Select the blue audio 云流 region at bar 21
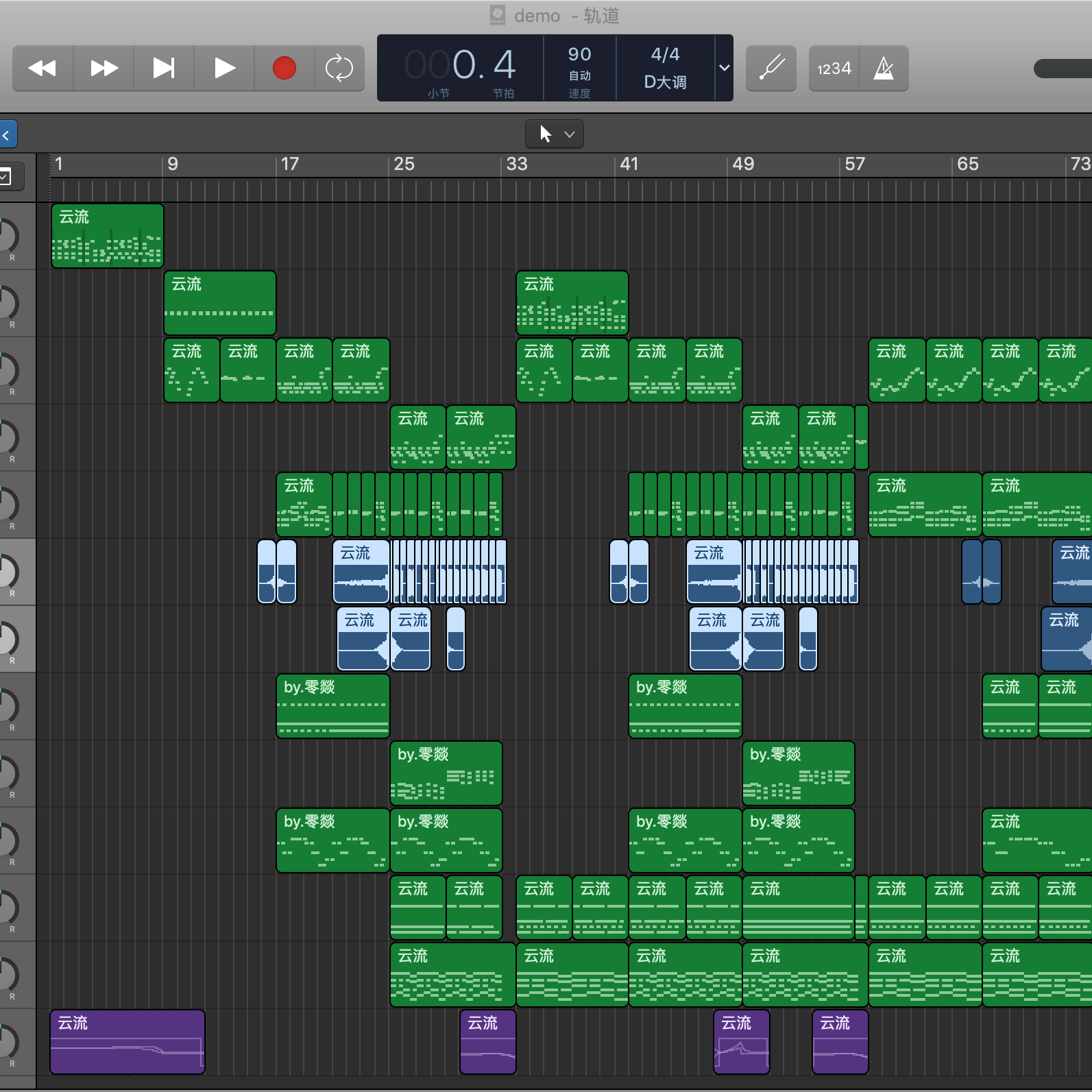This screenshot has width=1092, height=1092. 361,572
